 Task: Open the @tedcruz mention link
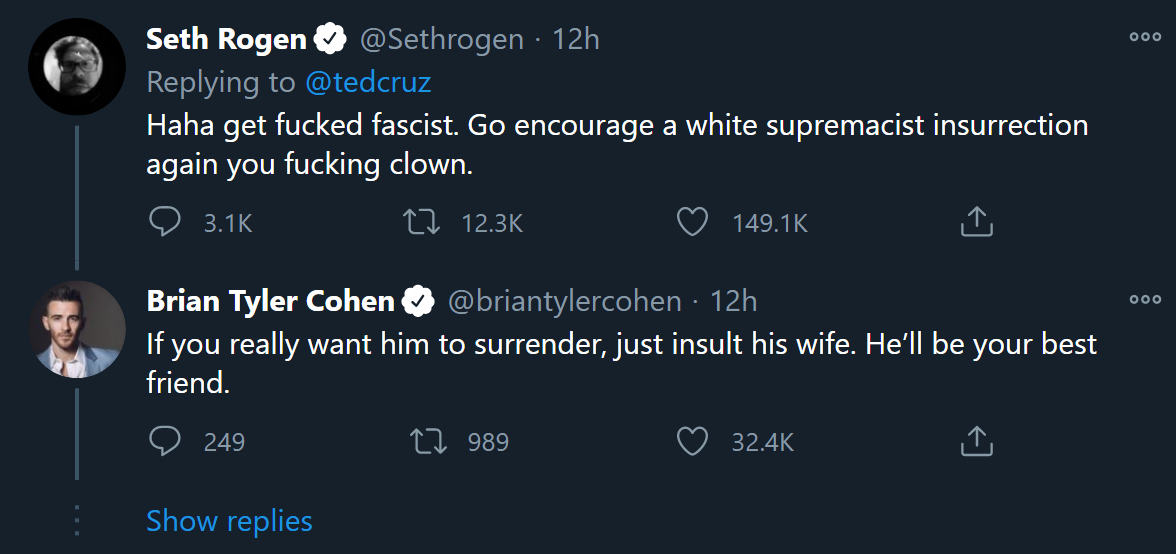[x=367, y=82]
